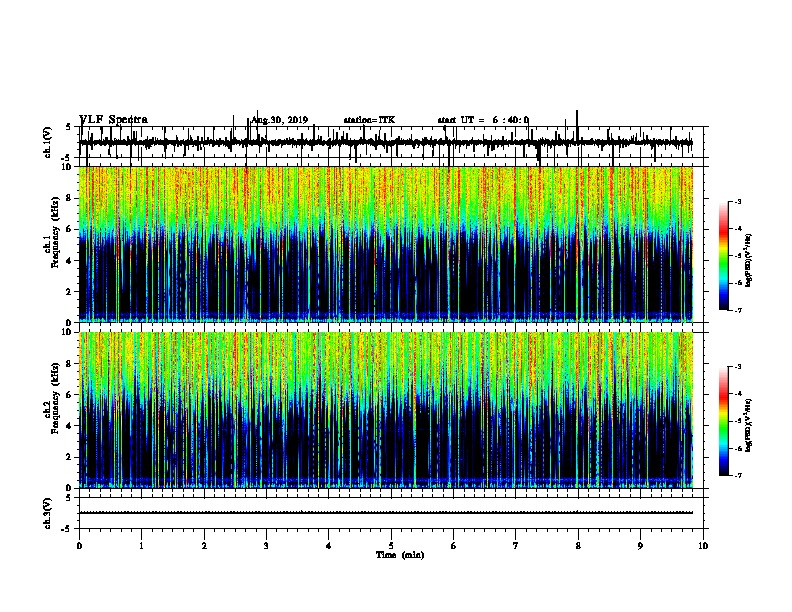This screenshot has height=612, width=792.
Task: Click the "8" kHz tick on the ch.1 axis
Action: [70, 198]
